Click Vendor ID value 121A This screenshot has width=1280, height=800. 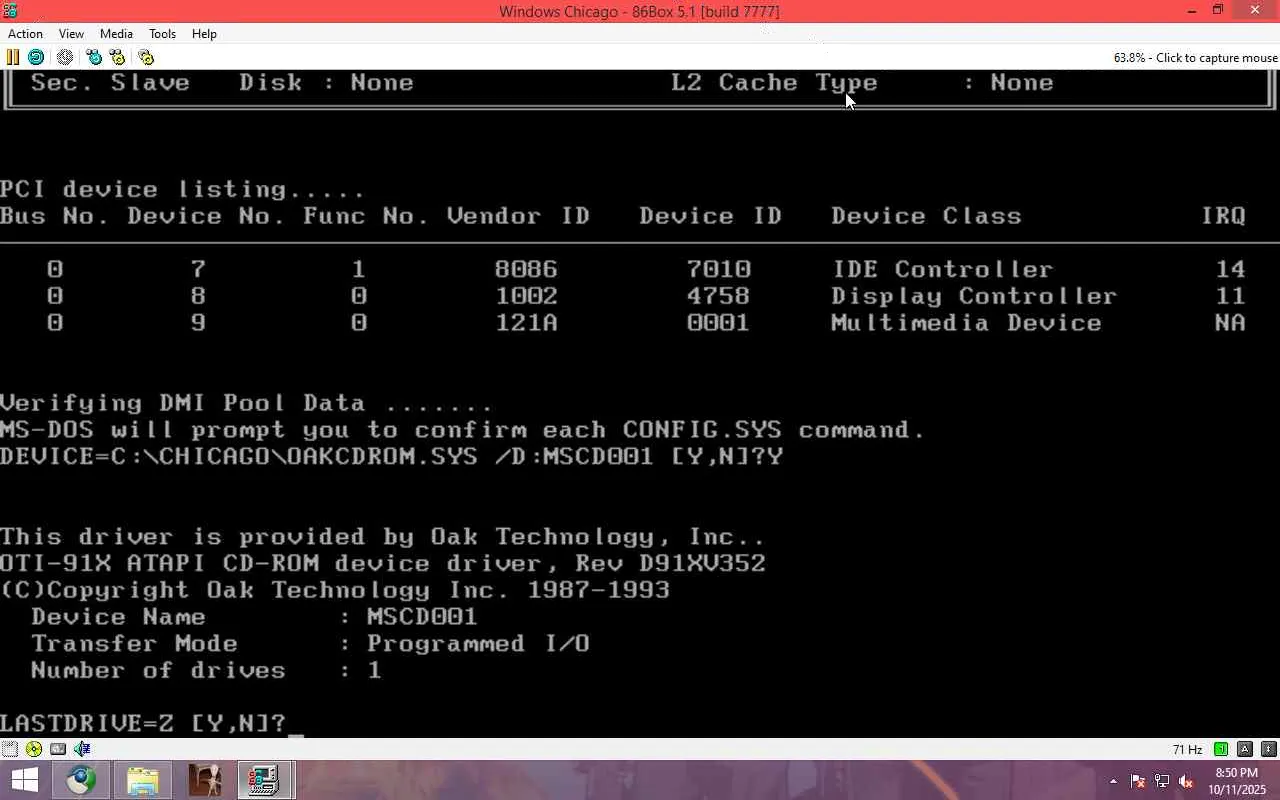pyautogui.click(x=526, y=323)
